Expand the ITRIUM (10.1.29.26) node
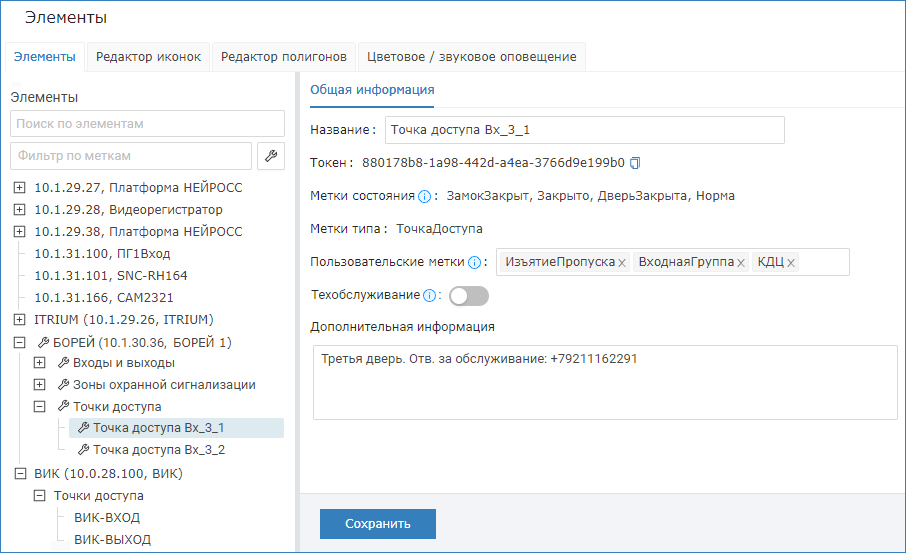 tap(19, 320)
